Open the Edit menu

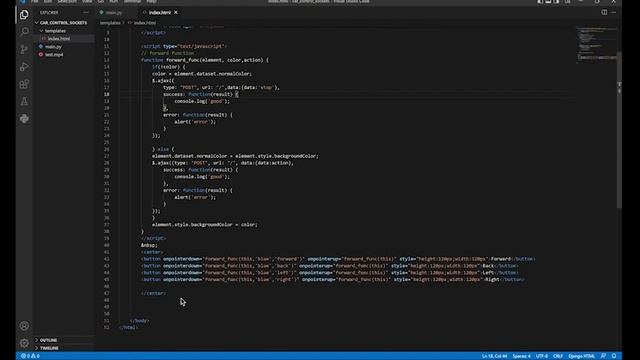[48, 2]
